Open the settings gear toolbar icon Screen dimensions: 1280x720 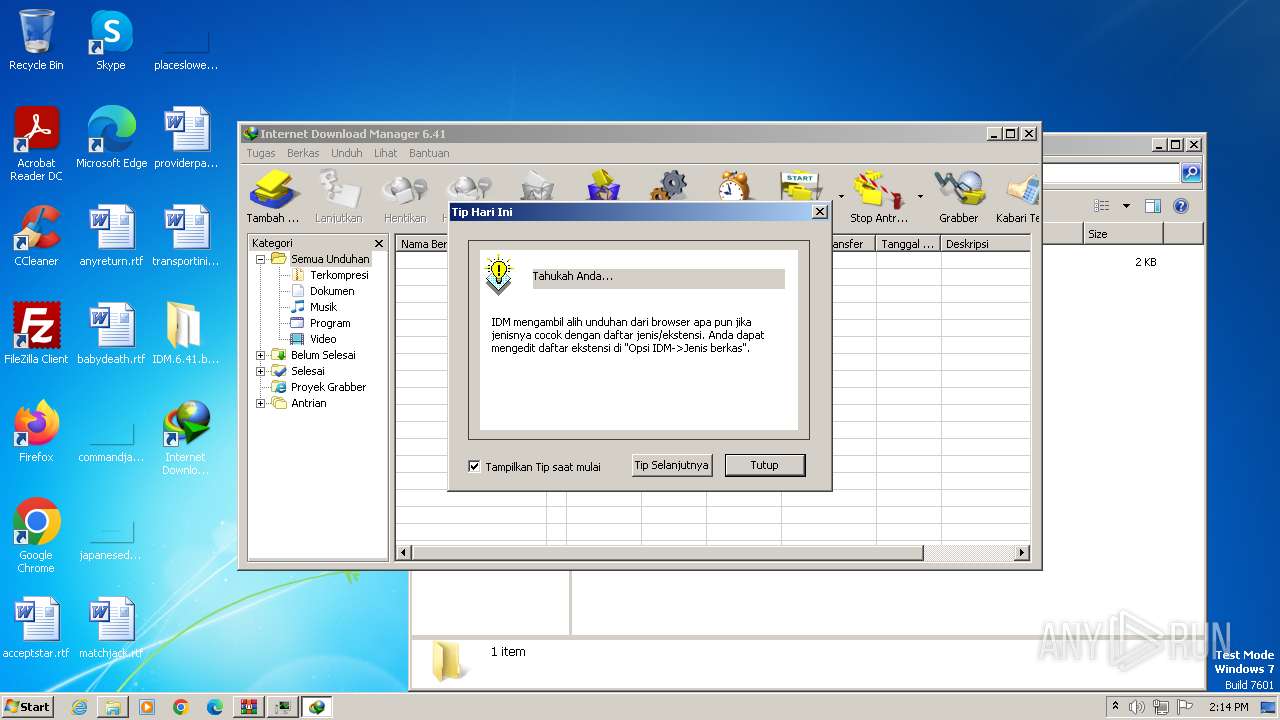pyautogui.click(x=669, y=186)
